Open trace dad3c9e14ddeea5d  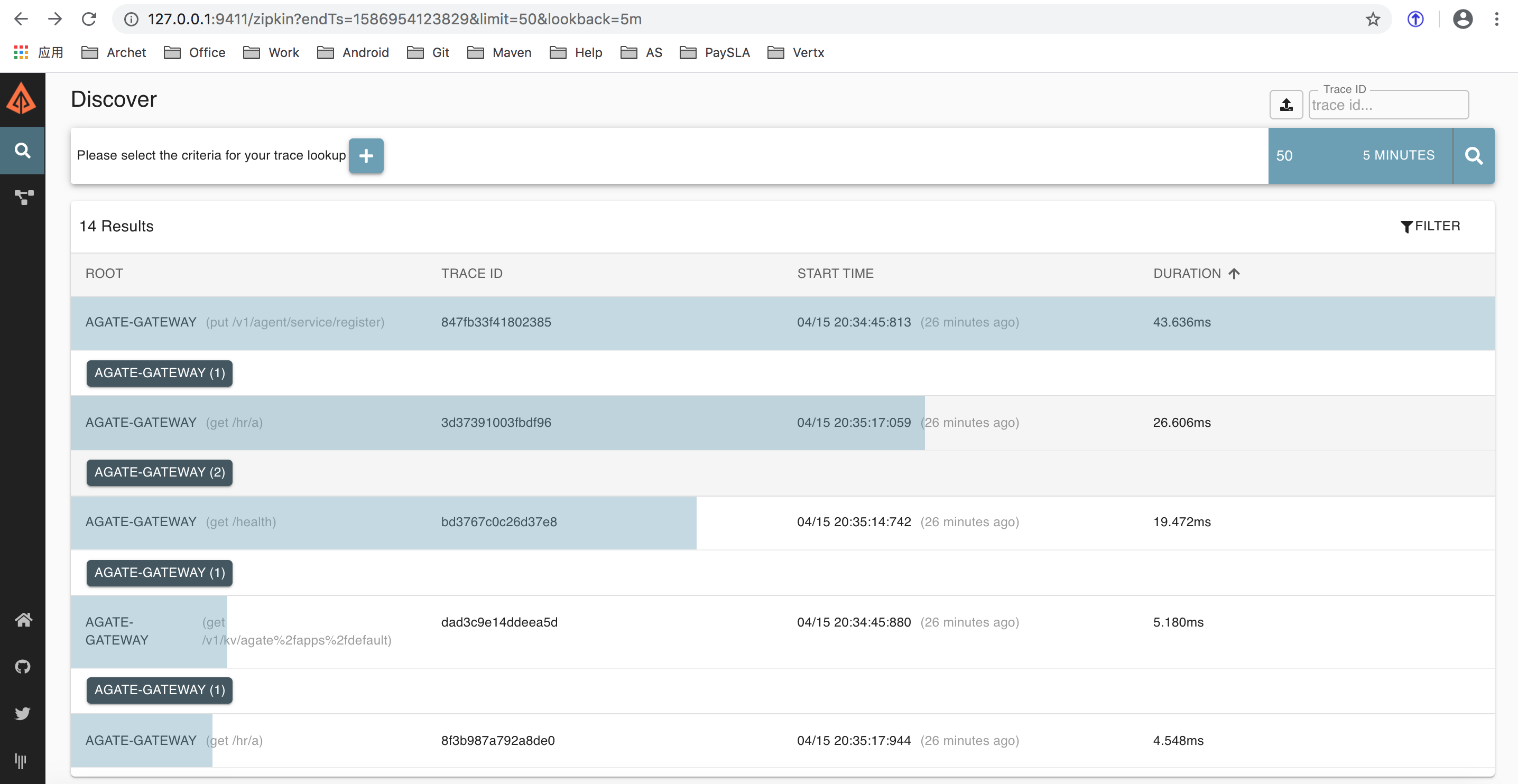click(499, 623)
